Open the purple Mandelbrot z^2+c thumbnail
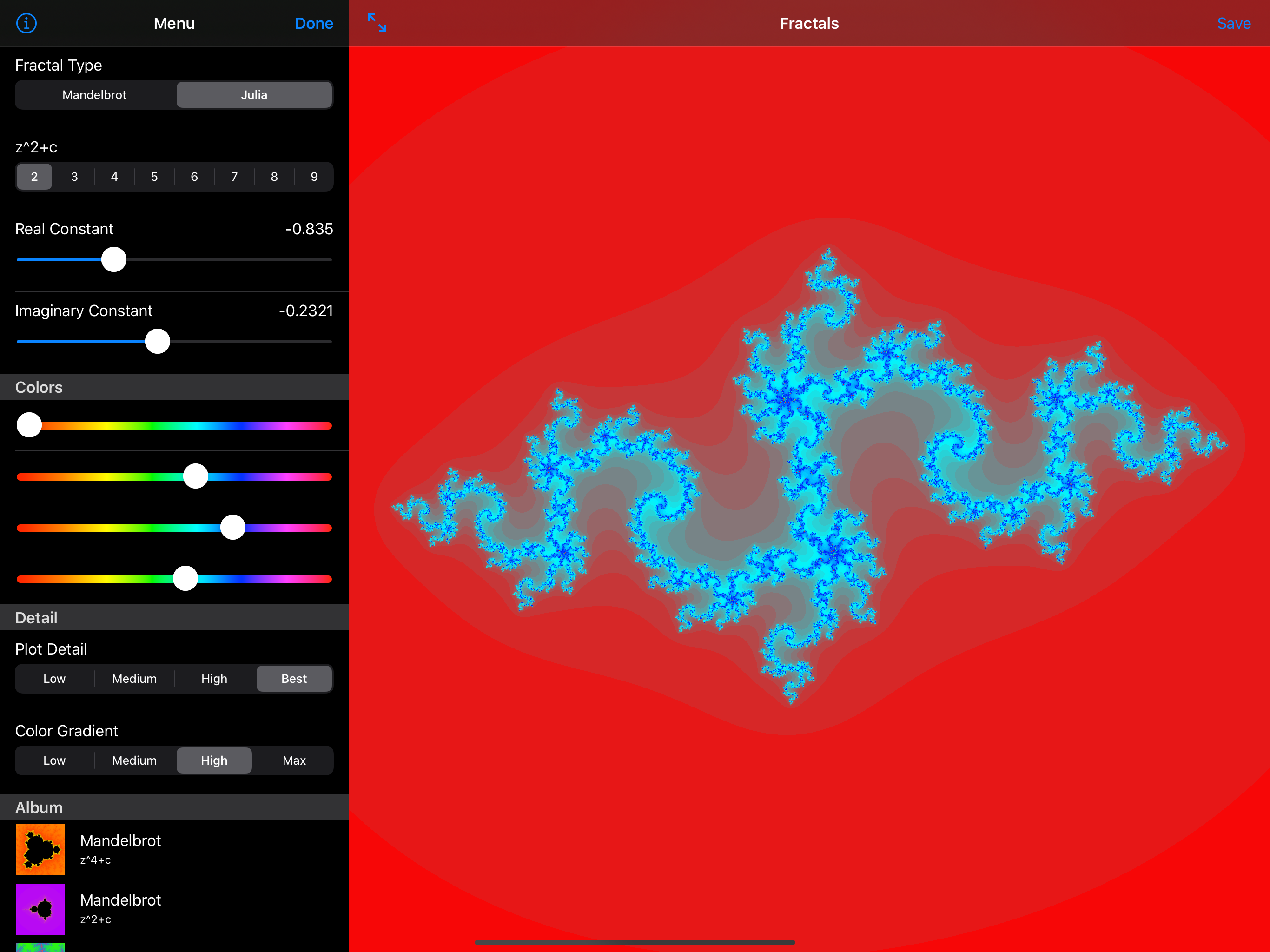The height and width of the screenshot is (952, 1270). [40, 909]
